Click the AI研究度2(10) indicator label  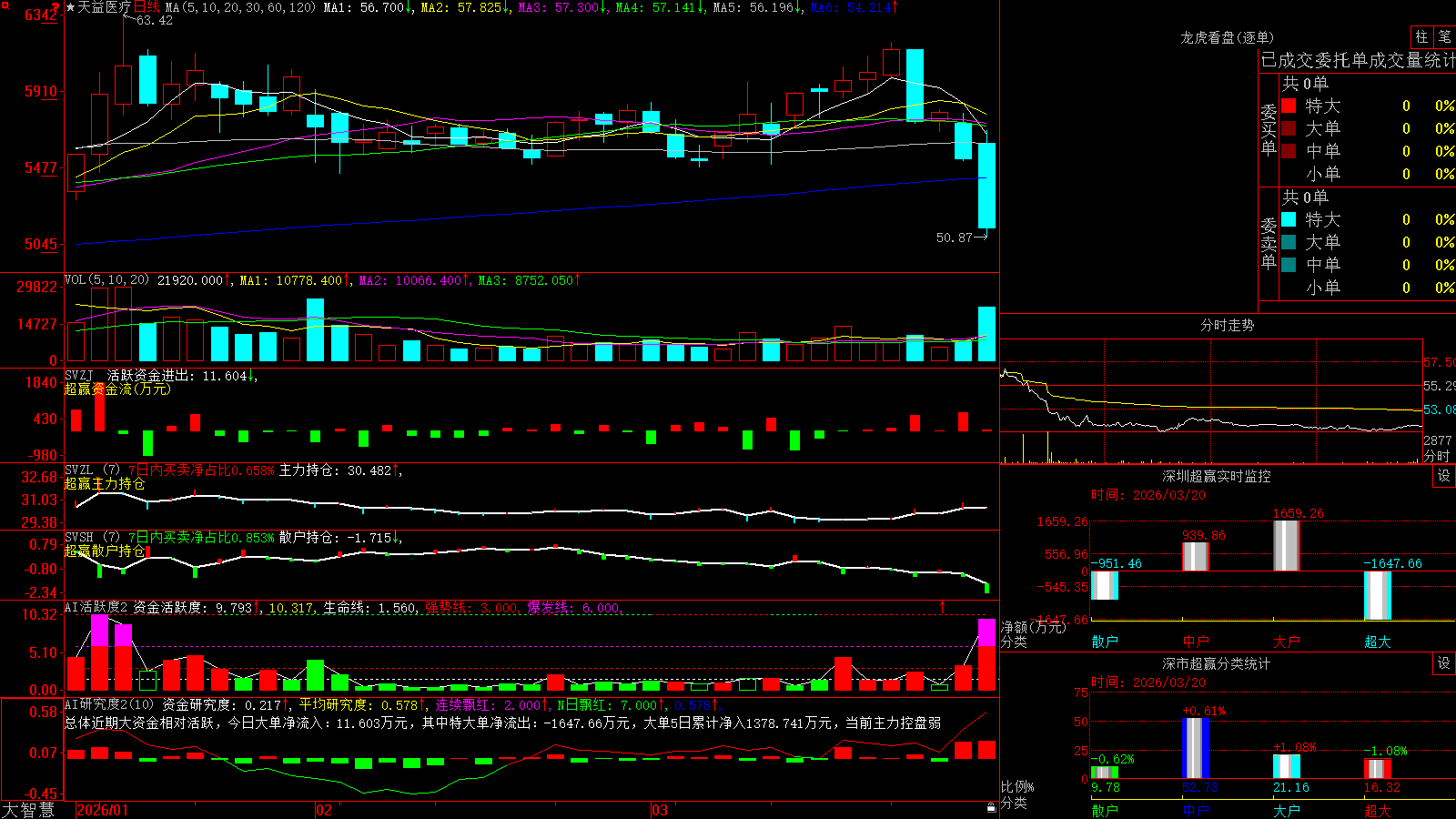(110, 704)
